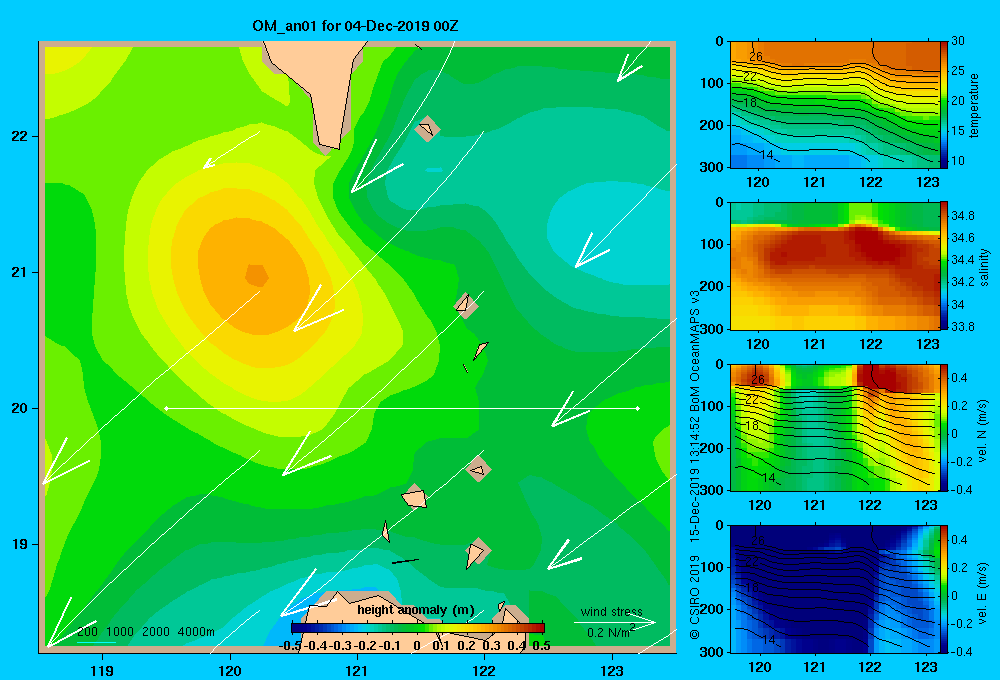Click longitude label '123' on main map axis

[612, 670]
